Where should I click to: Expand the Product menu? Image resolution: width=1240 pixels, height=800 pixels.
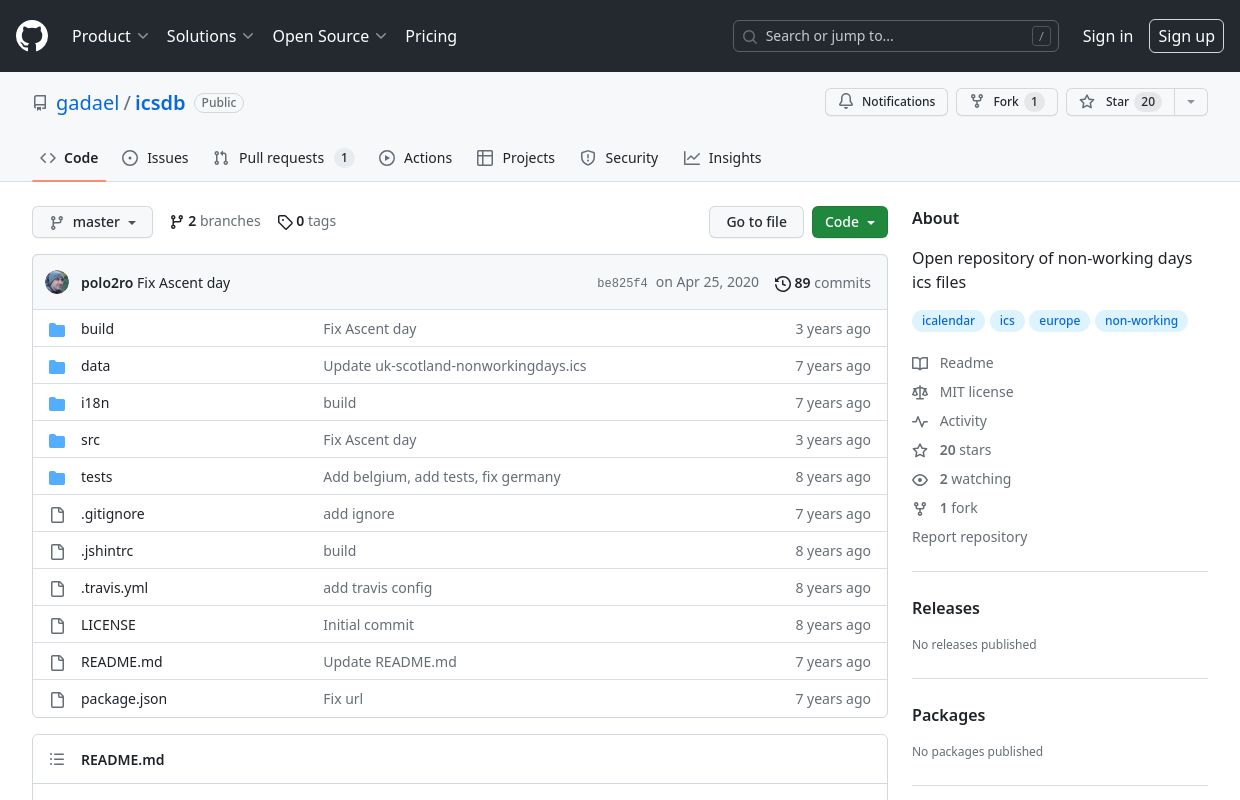pyautogui.click(x=110, y=36)
